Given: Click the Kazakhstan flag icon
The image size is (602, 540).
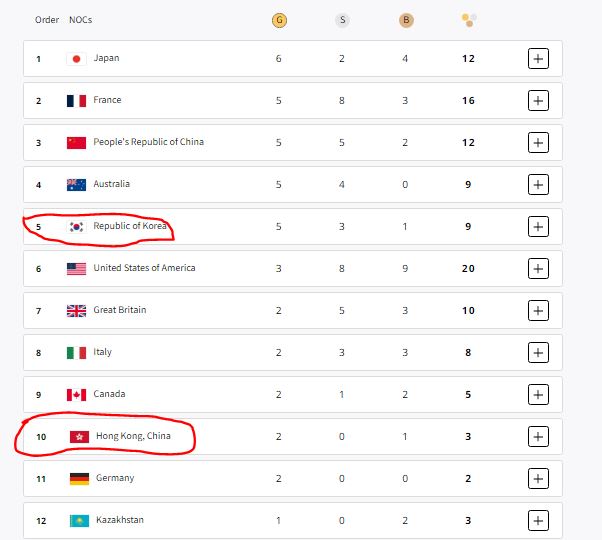Looking at the screenshot, I should coord(77,521).
